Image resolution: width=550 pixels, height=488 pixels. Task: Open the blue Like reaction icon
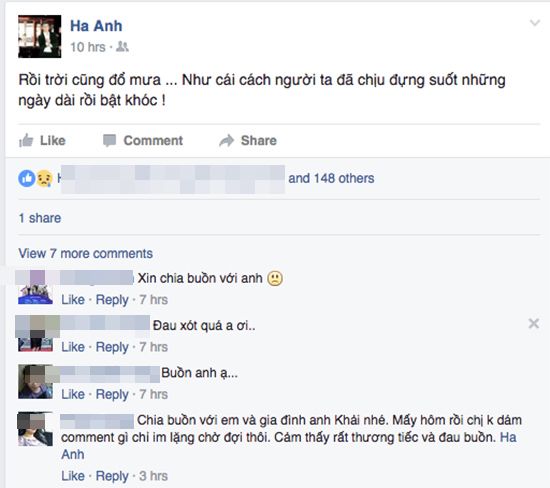(x=27, y=179)
